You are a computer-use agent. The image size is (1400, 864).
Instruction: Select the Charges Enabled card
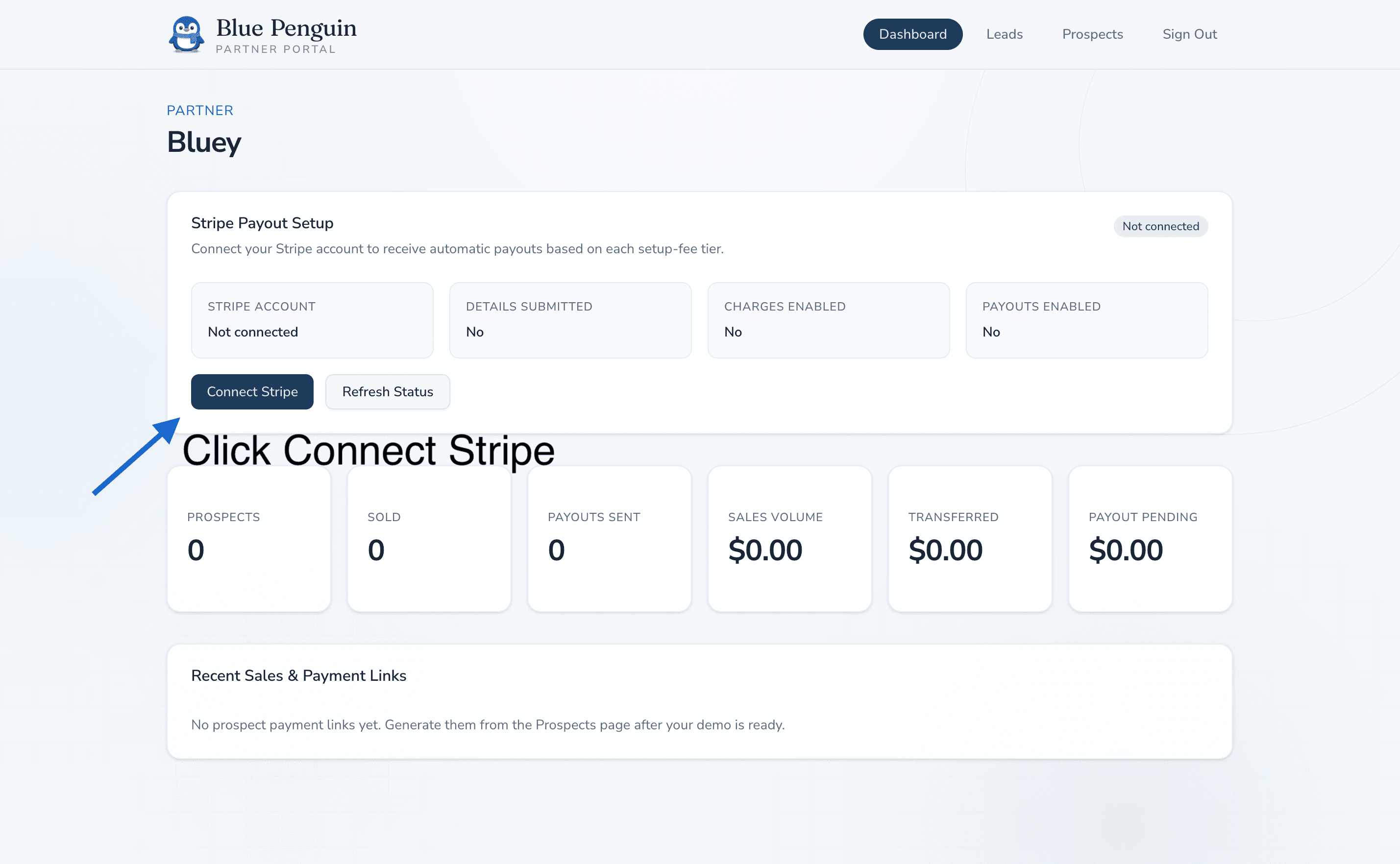point(828,320)
